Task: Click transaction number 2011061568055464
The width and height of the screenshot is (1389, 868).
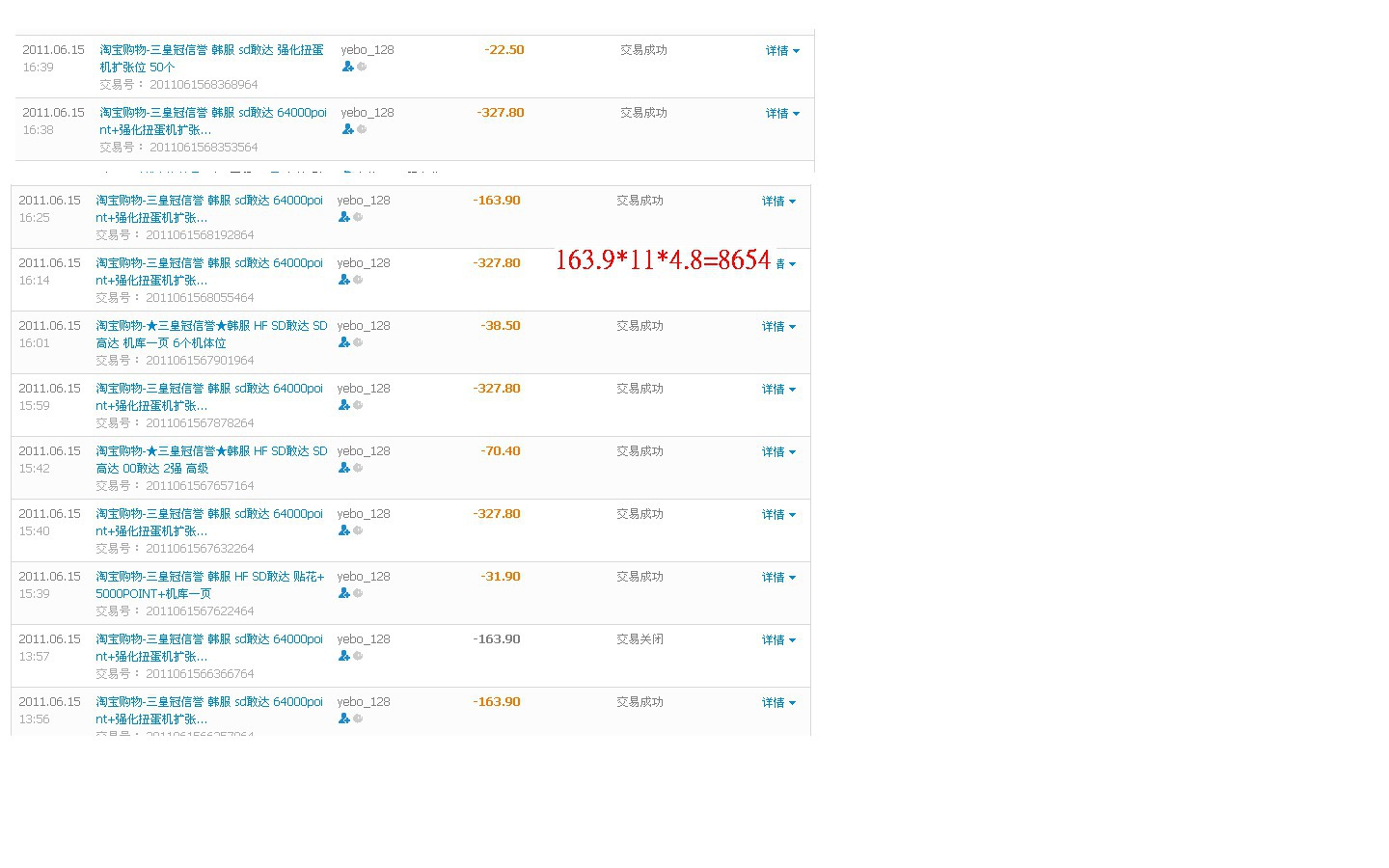Action: coord(200,298)
